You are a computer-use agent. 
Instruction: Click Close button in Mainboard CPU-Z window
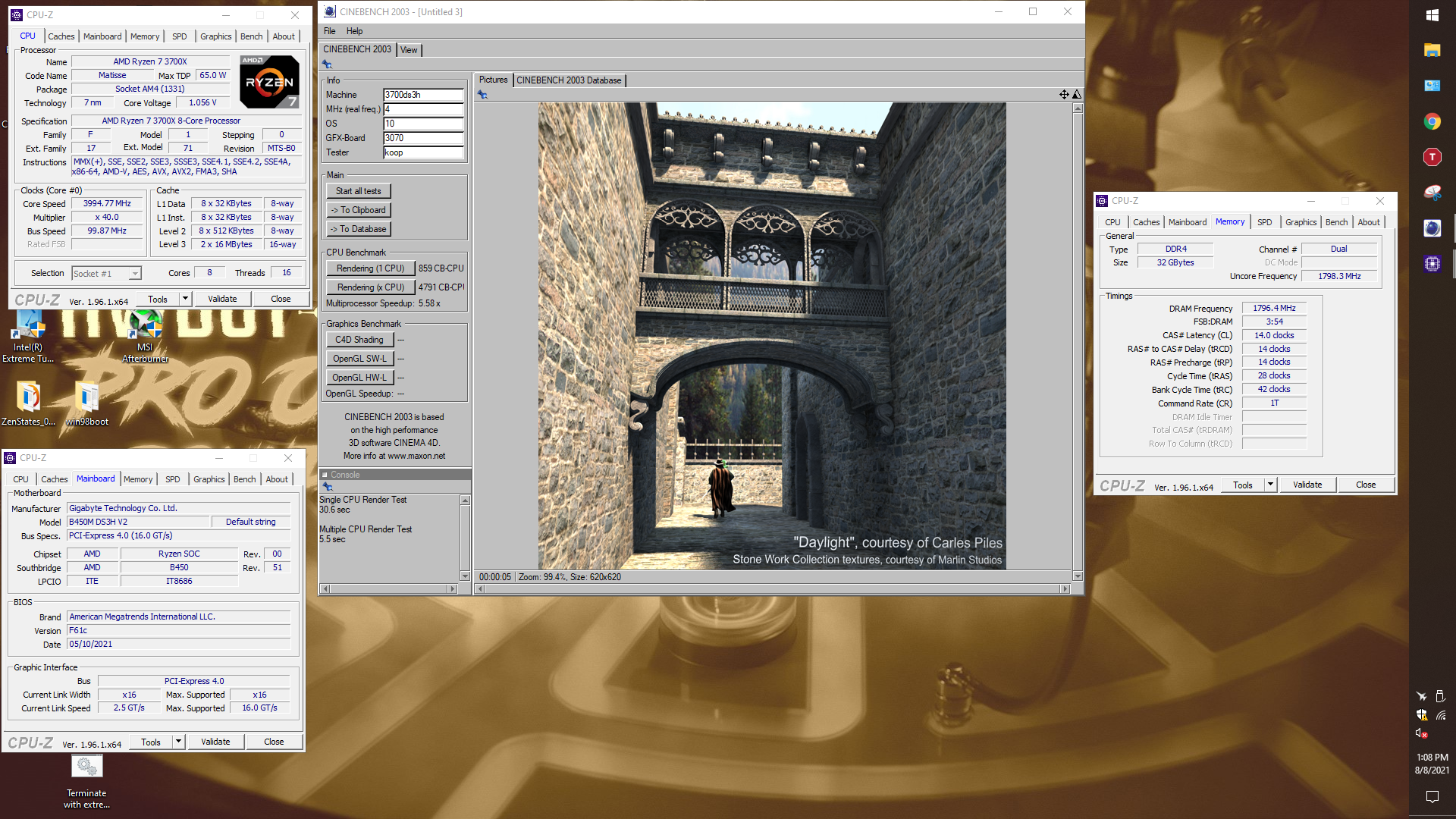274,742
